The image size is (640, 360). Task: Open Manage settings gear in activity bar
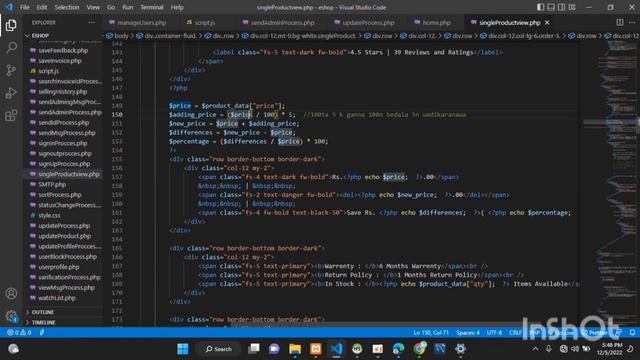point(11,316)
